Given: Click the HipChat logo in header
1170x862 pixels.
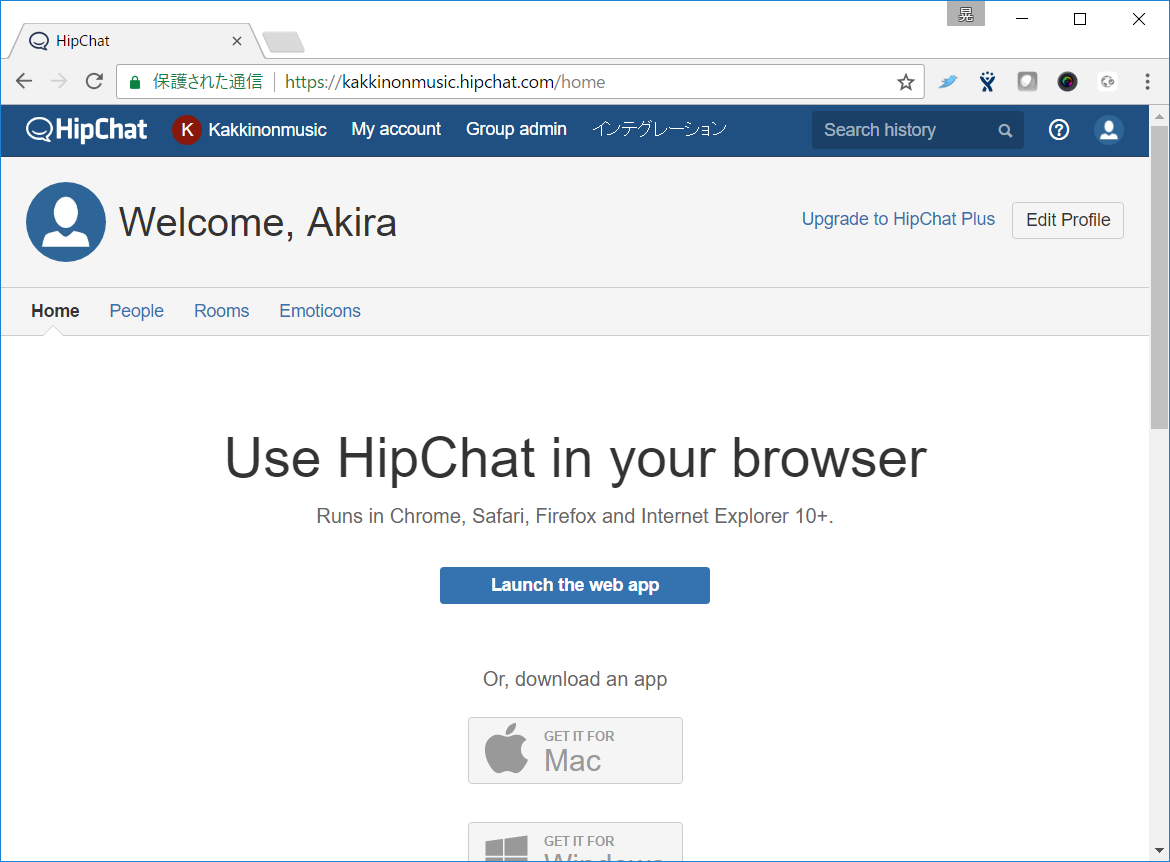Looking at the screenshot, I should coord(87,130).
